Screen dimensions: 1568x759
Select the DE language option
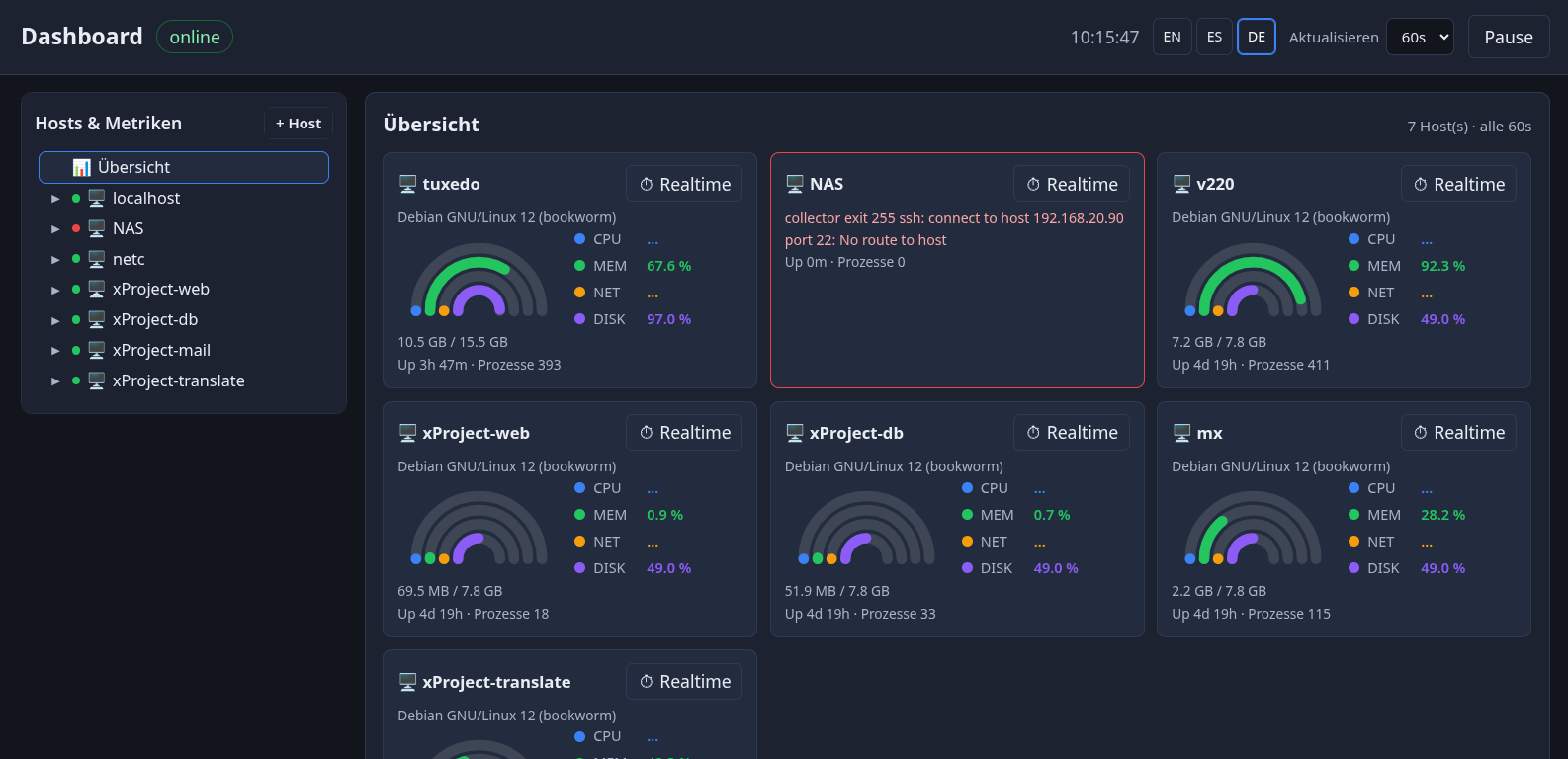click(x=1257, y=37)
